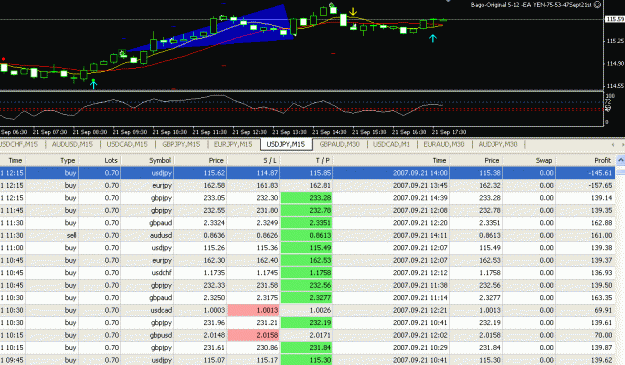Click the current price label on price scale
This screenshot has height=365, width=625.
(615, 19)
